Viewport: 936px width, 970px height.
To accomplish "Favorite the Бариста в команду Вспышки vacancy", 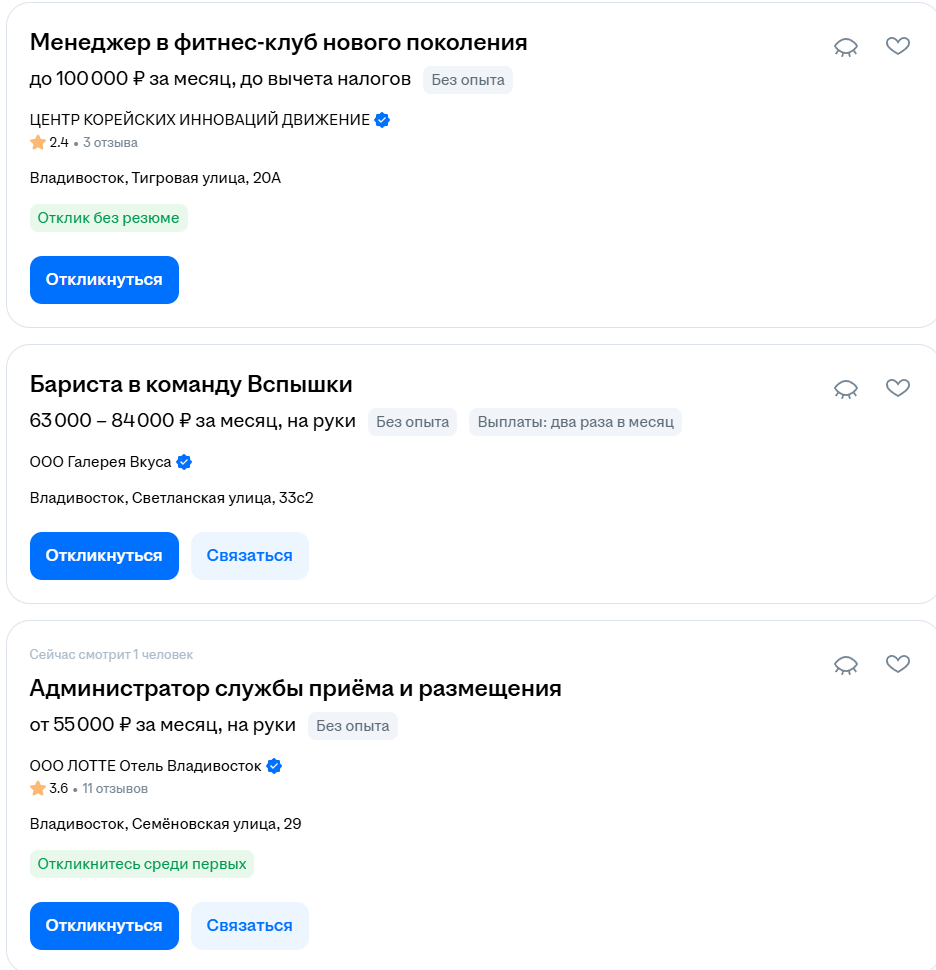I will [x=898, y=387].
